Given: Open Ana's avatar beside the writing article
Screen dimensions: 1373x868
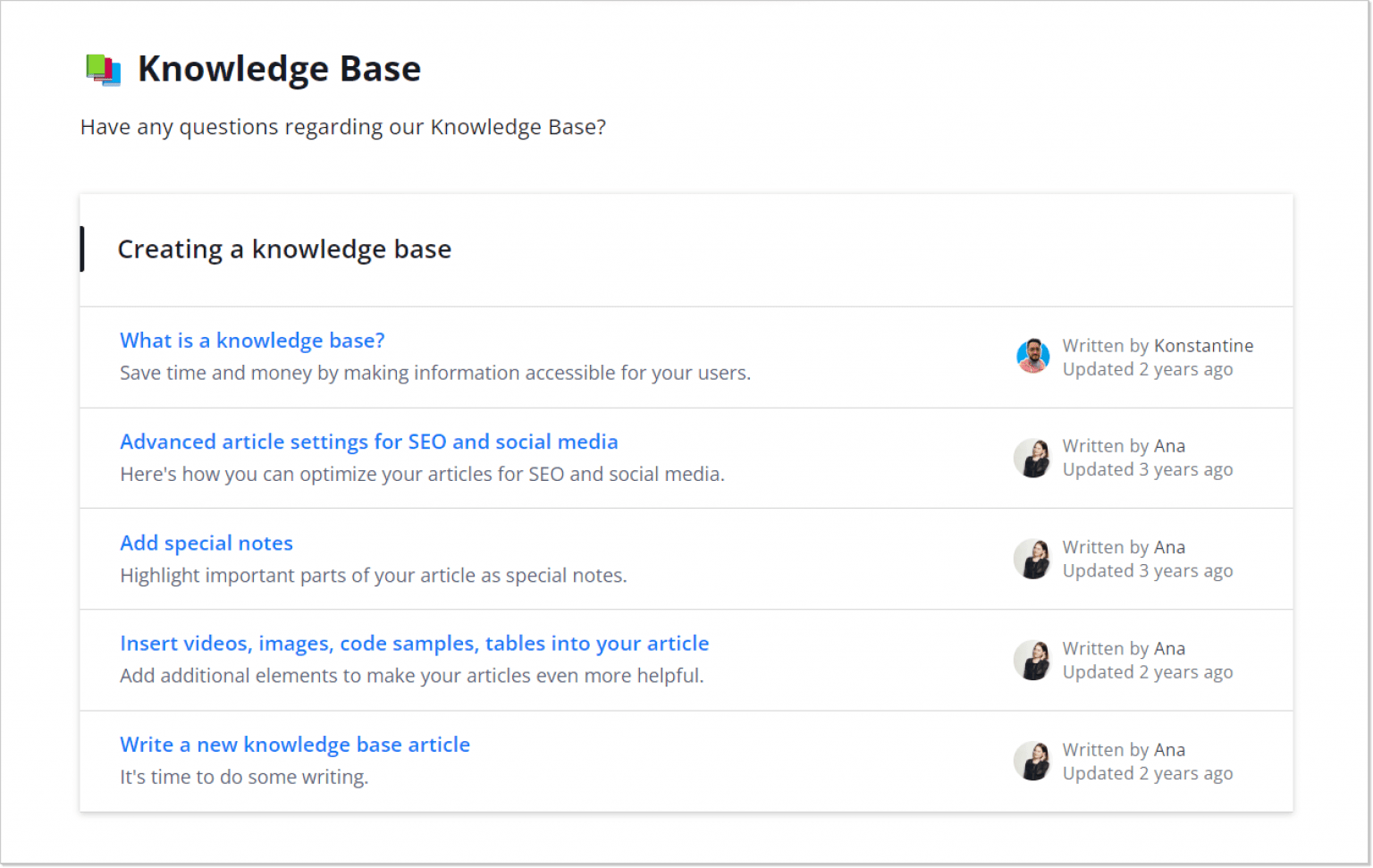Looking at the screenshot, I should pos(1032,761).
